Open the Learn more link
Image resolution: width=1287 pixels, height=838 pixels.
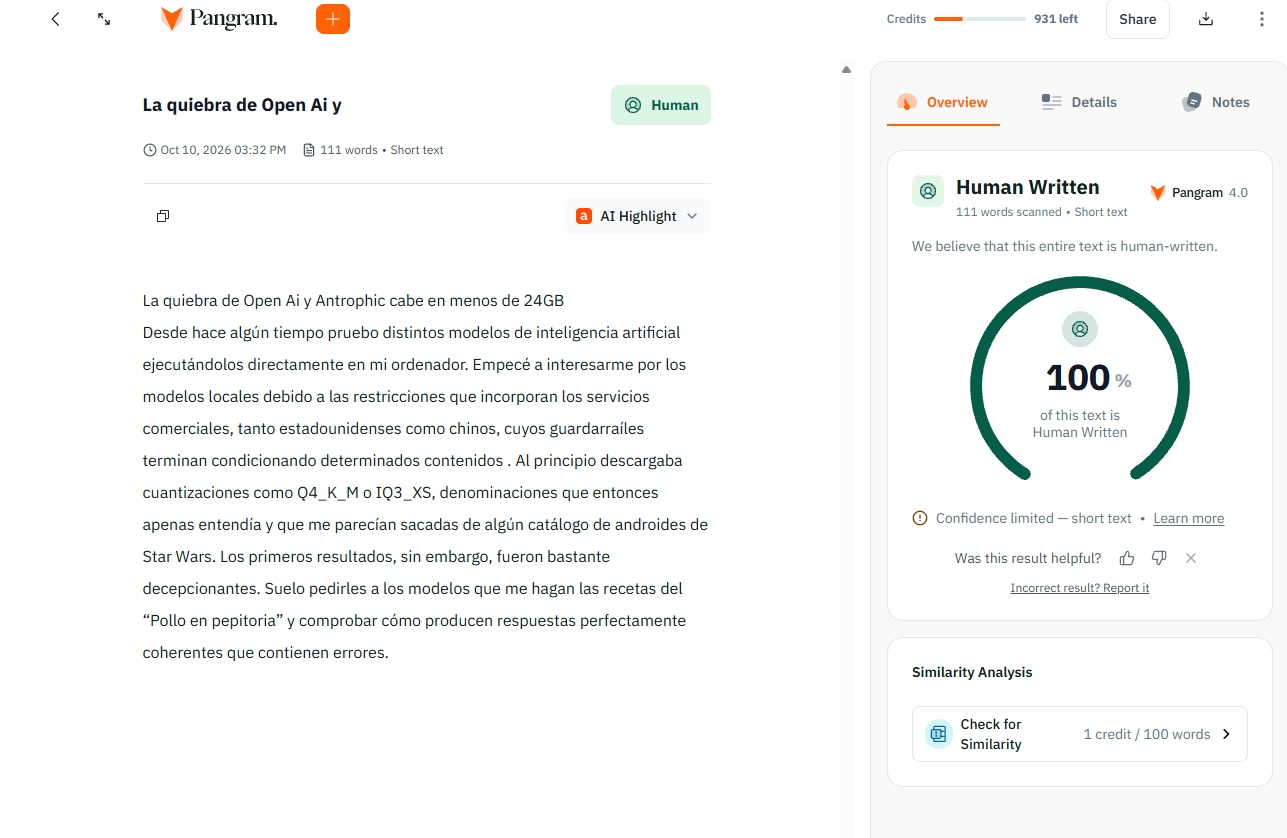(1189, 518)
